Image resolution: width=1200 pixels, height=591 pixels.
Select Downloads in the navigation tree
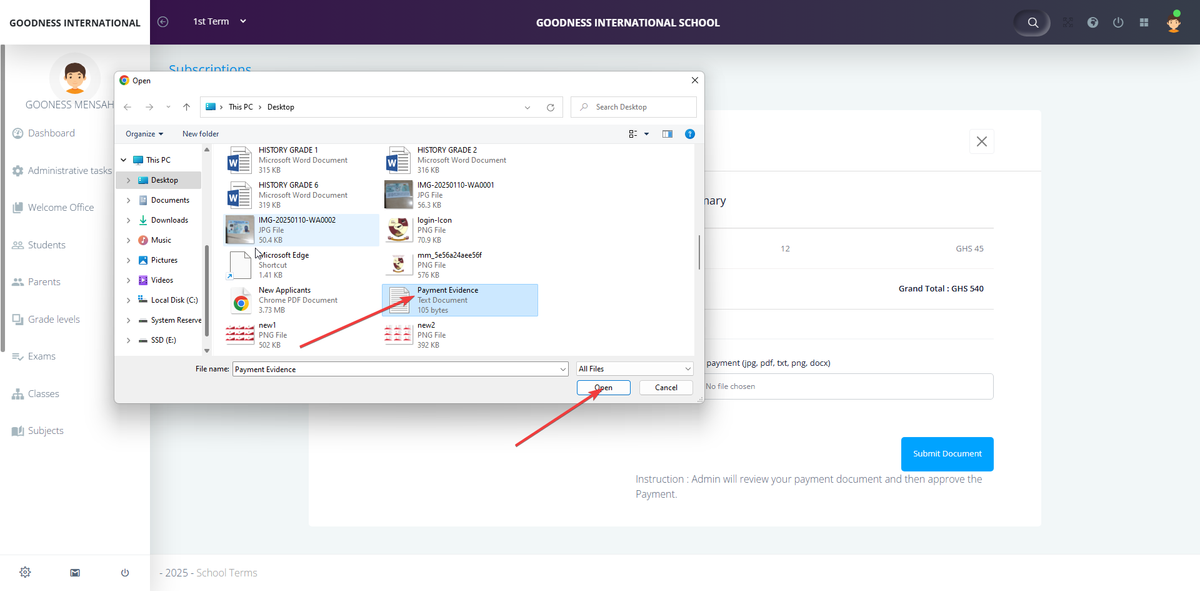169,220
